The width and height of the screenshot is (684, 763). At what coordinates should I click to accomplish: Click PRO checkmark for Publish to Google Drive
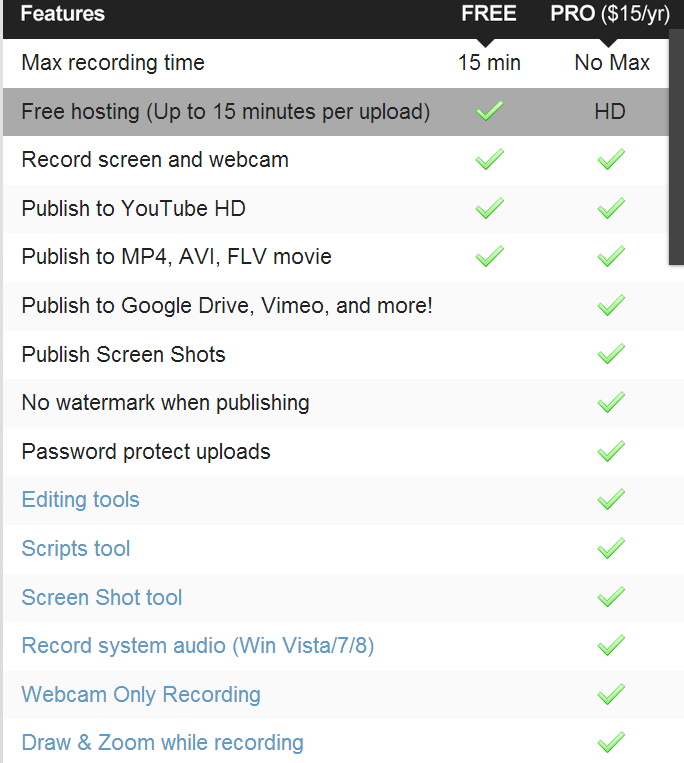point(611,305)
